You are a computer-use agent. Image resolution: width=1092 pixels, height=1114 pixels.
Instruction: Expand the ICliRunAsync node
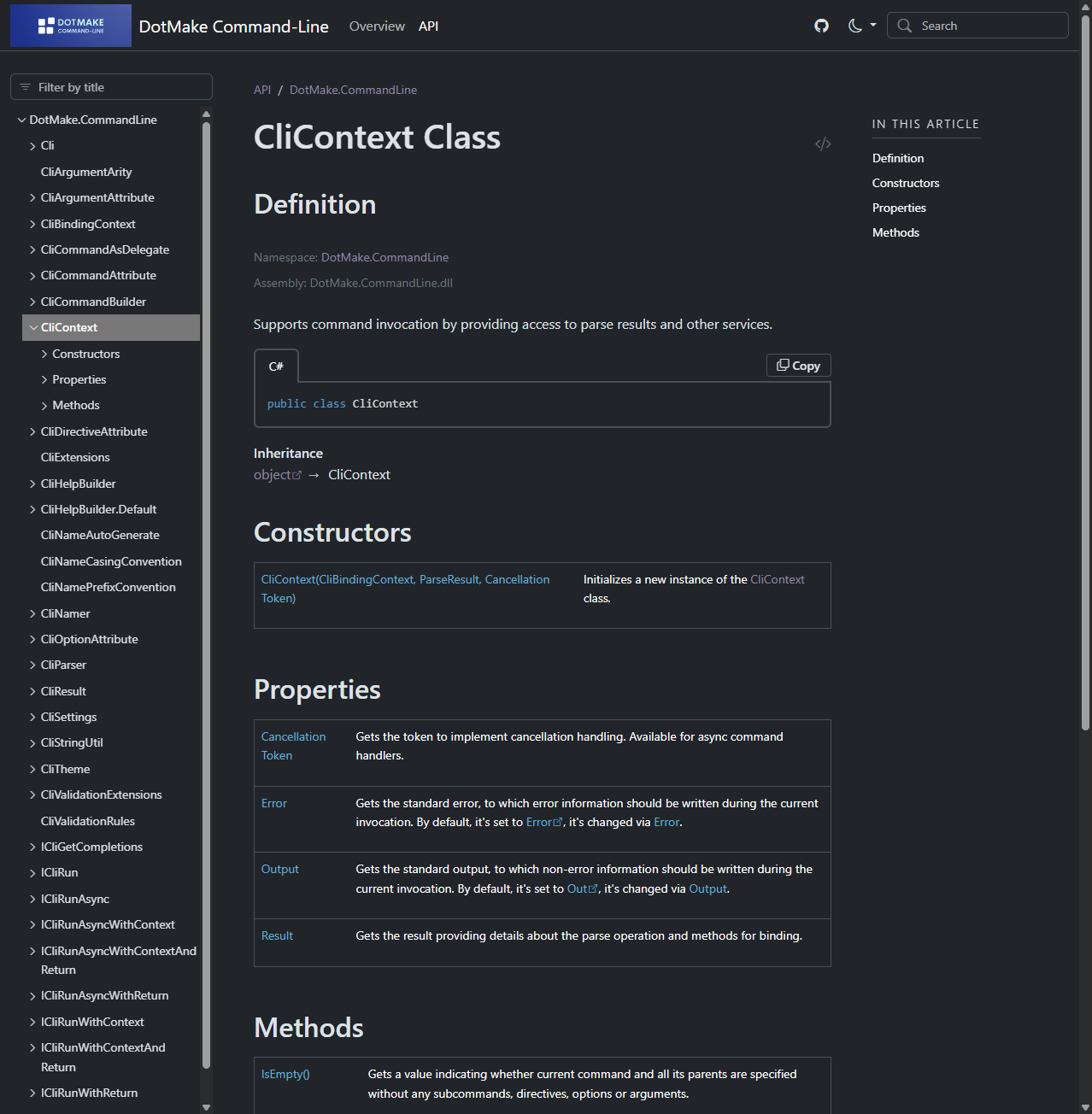tap(32, 899)
